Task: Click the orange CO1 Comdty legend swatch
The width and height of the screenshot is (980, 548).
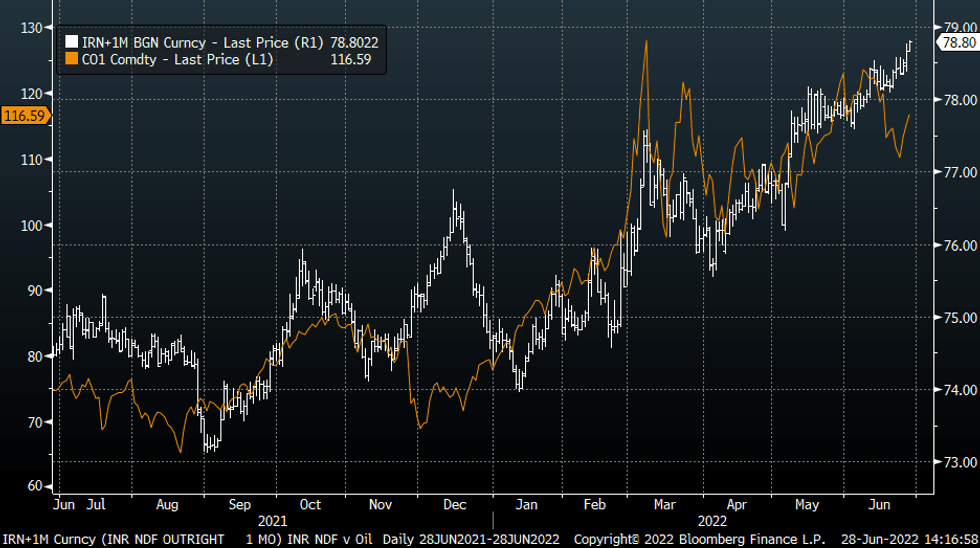Action: click(71, 60)
